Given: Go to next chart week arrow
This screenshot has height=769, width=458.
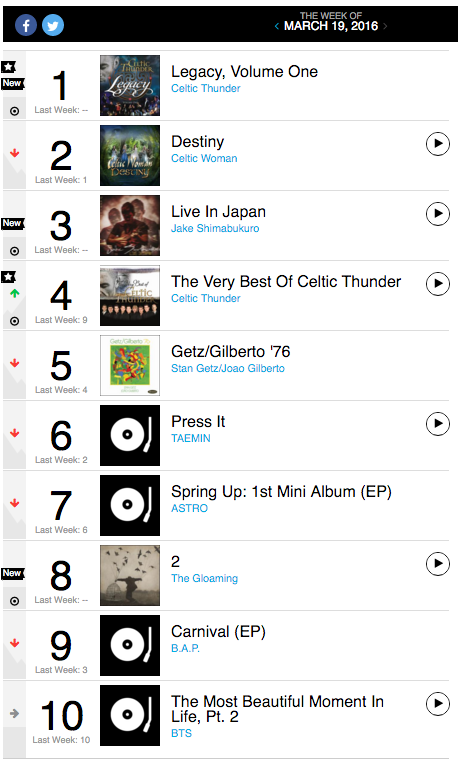Looking at the screenshot, I should pos(385,26).
